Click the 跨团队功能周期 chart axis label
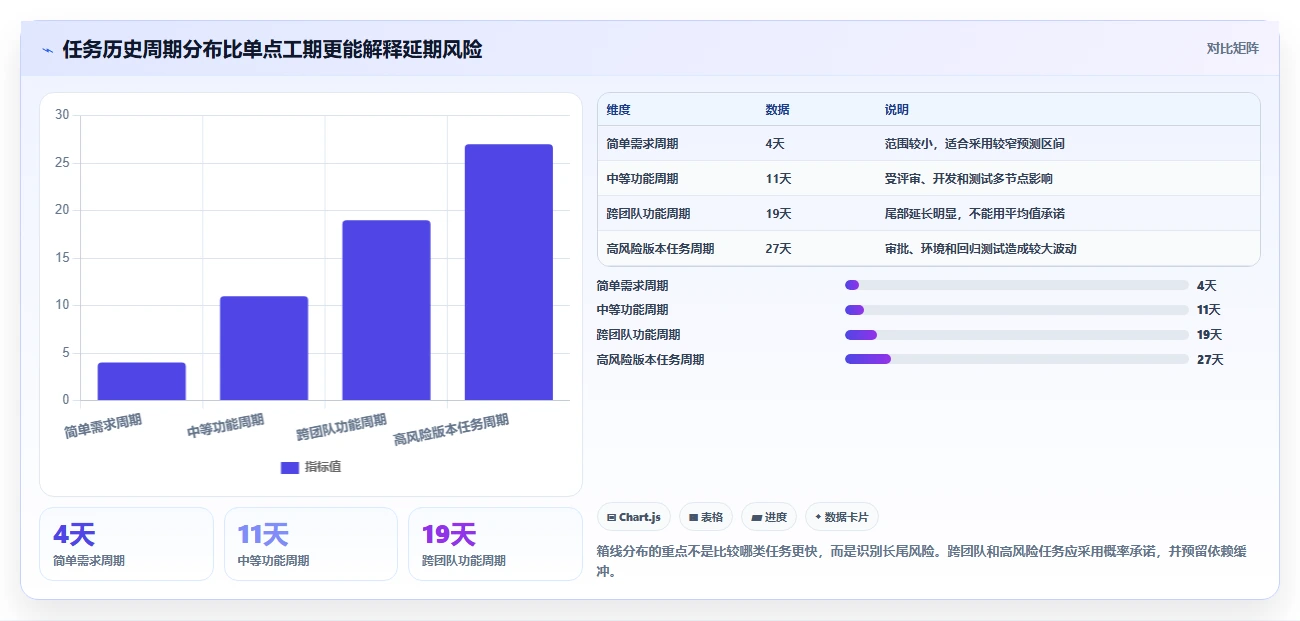The width and height of the screenshot is (1300, 621). click(341, 428)
